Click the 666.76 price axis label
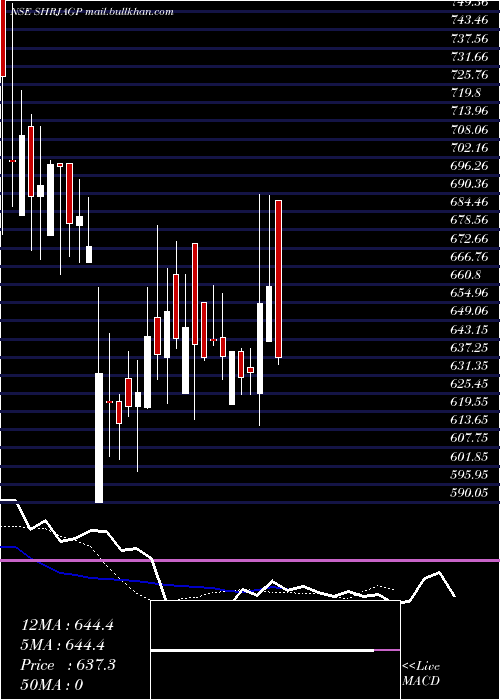The height and width of the screenshot is (700, 500). coord(467,257)
